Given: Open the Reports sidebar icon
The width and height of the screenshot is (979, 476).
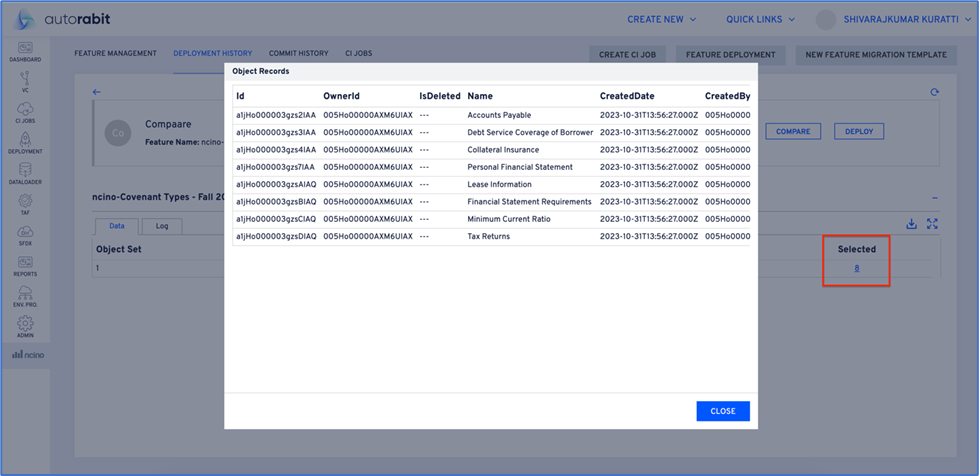Looking at the screenshot, I should coord(25,265).
